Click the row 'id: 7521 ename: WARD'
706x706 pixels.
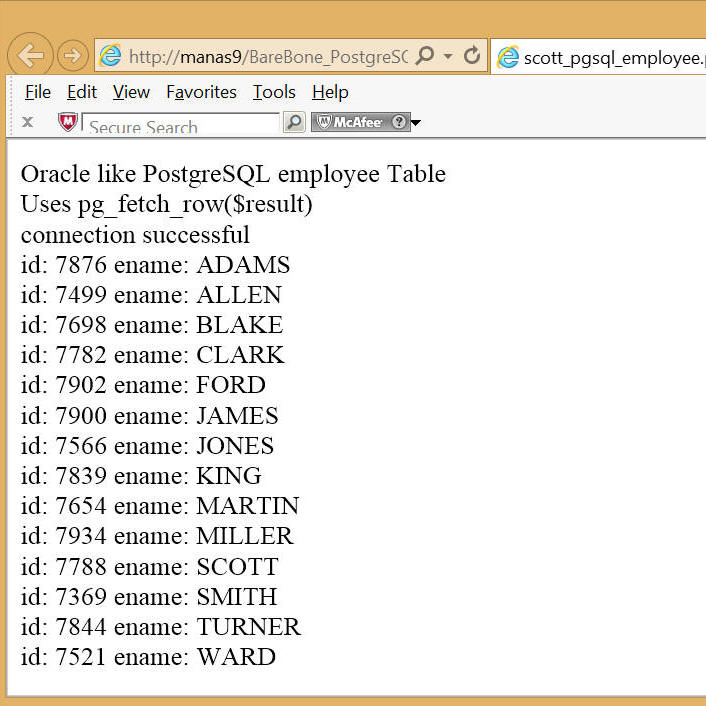(x=148, y=657)
